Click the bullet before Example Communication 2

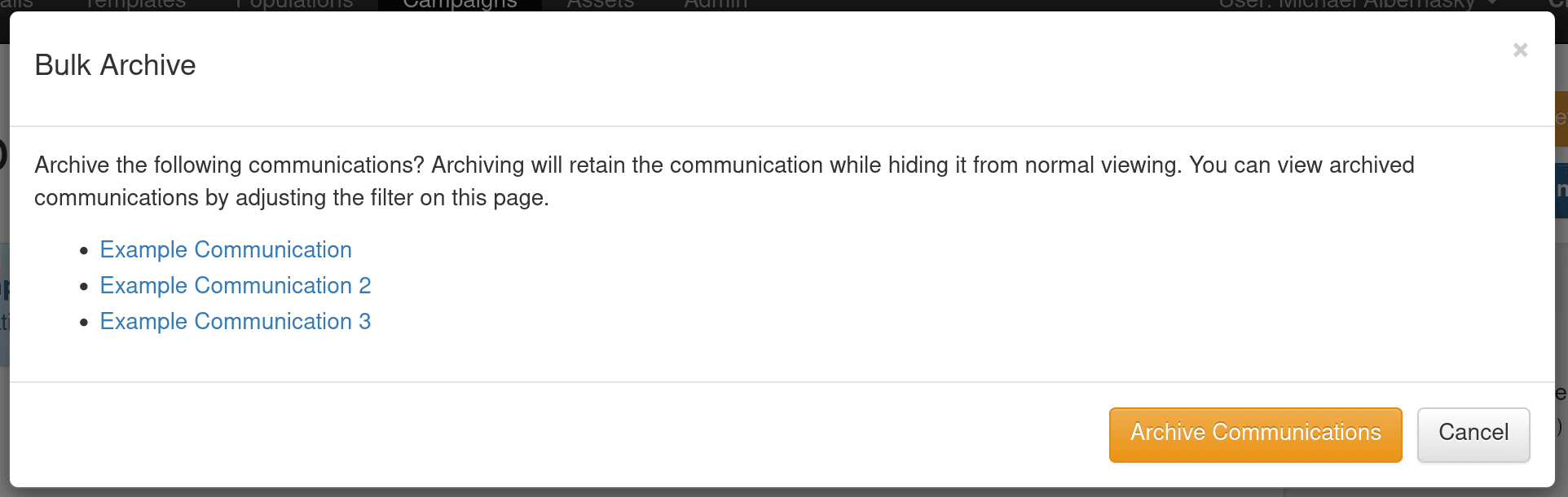tap(84, 287)
